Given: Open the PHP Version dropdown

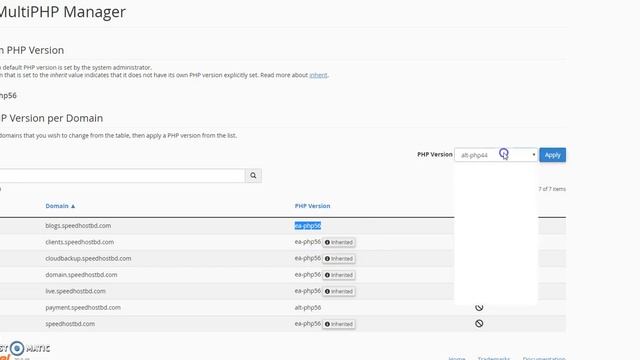Looking at the screenshot, I should point(496,155).
